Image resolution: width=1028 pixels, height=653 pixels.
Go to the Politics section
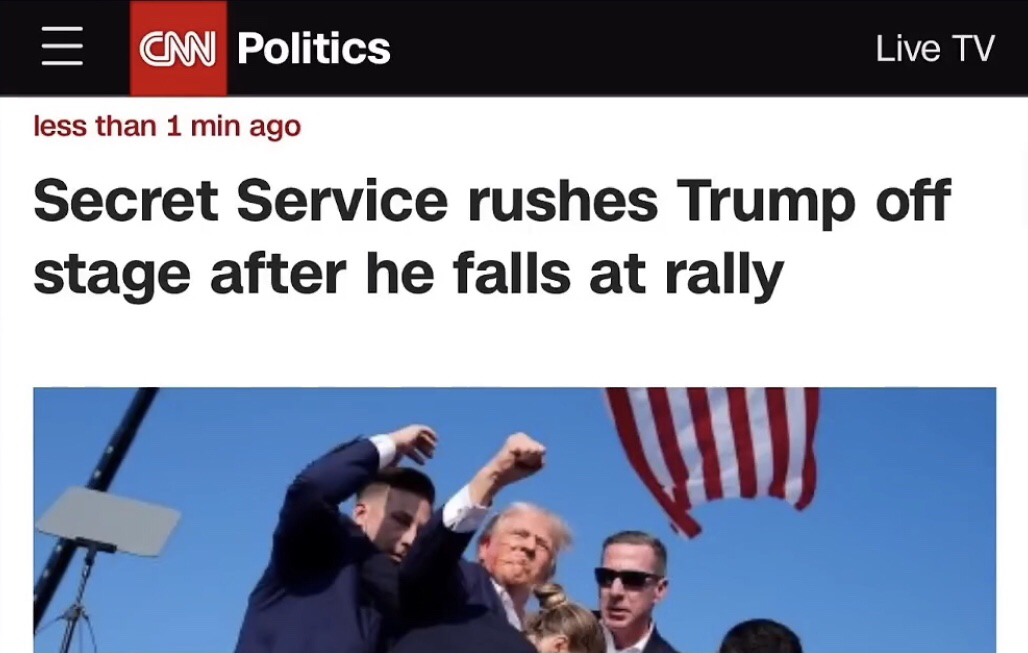[313, 49]
